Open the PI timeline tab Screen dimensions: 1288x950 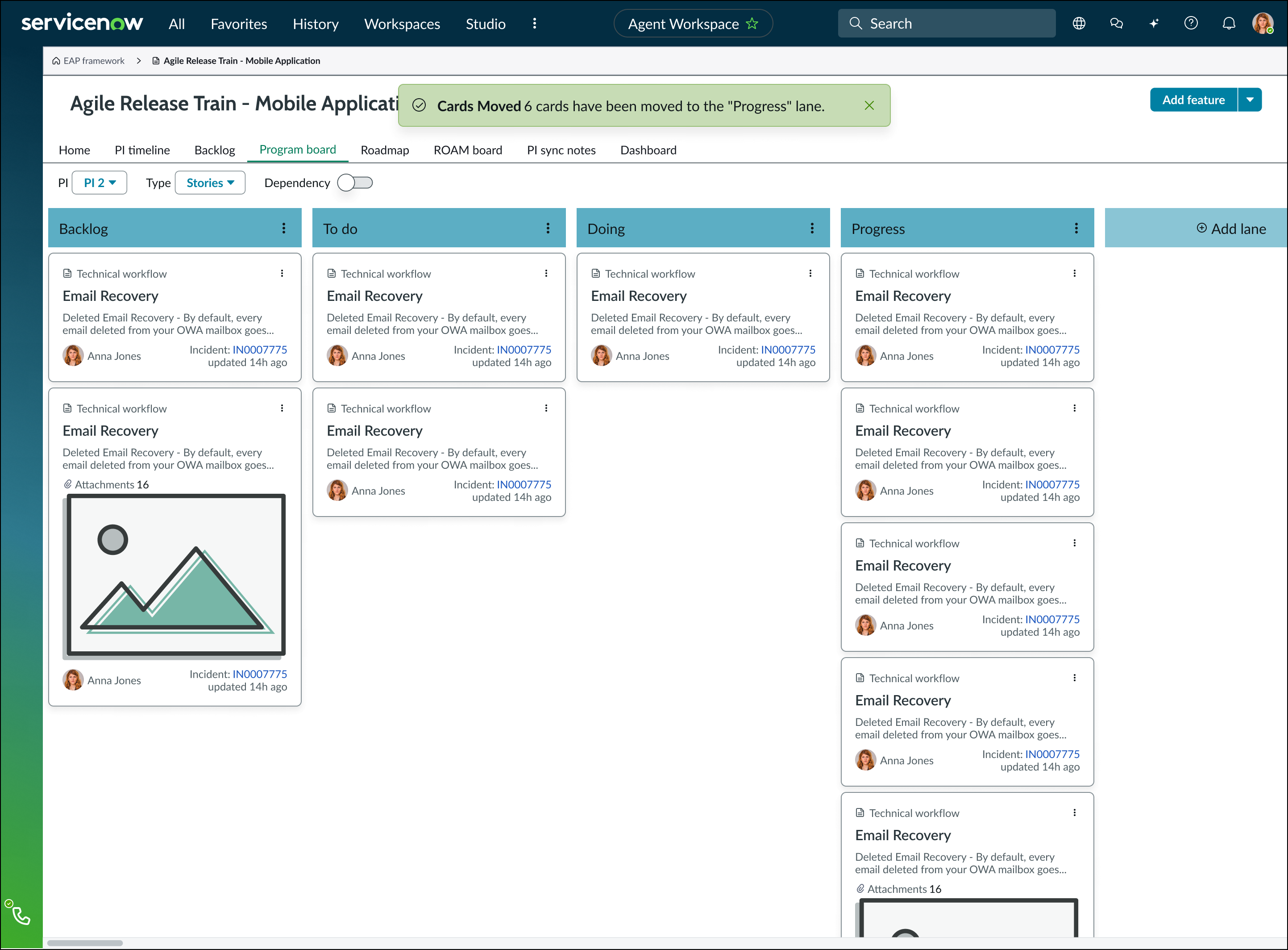coord(142,150)
